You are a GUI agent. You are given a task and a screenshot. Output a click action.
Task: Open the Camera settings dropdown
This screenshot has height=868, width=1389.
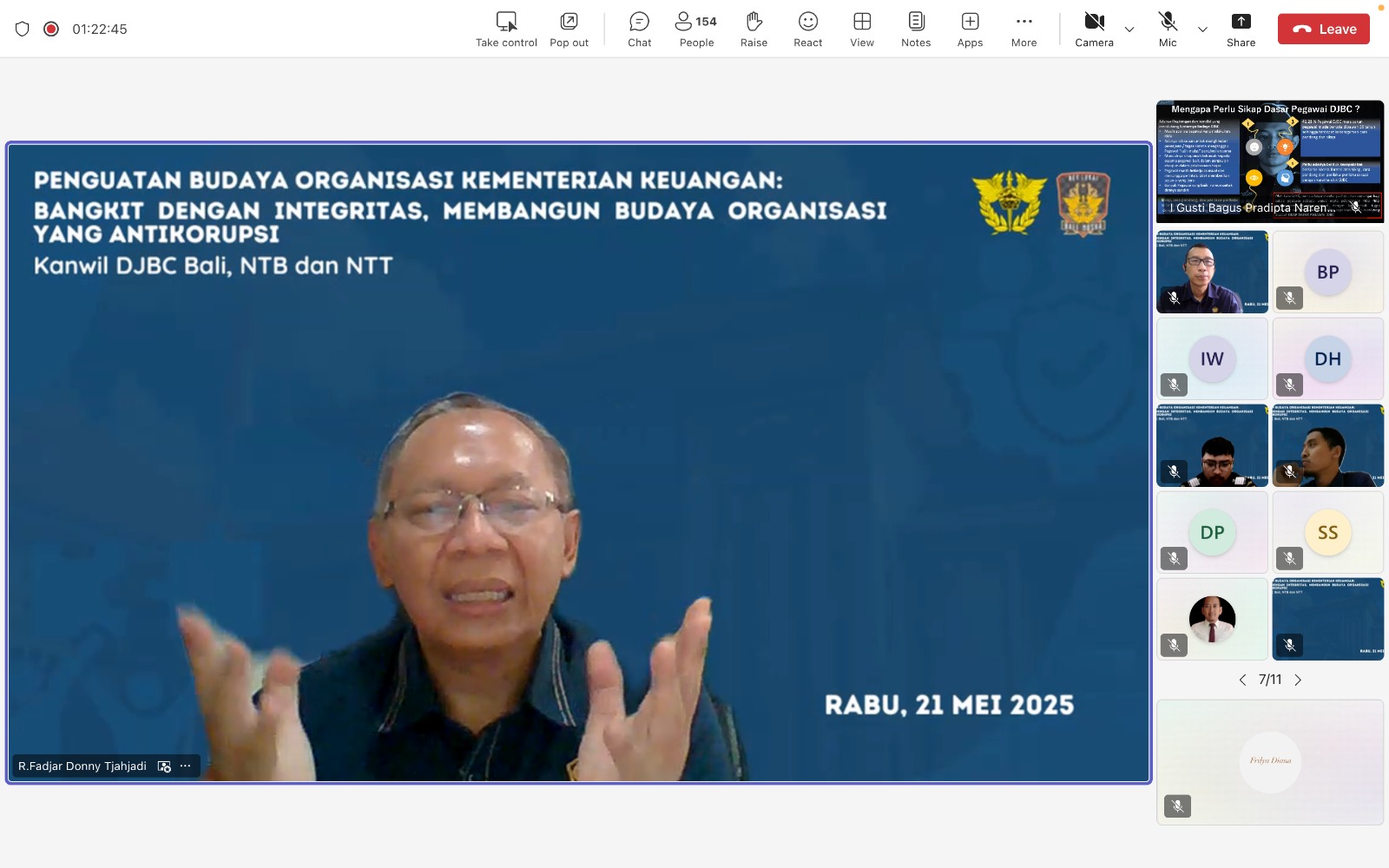pyautogui.click(x=1129, y=29)
